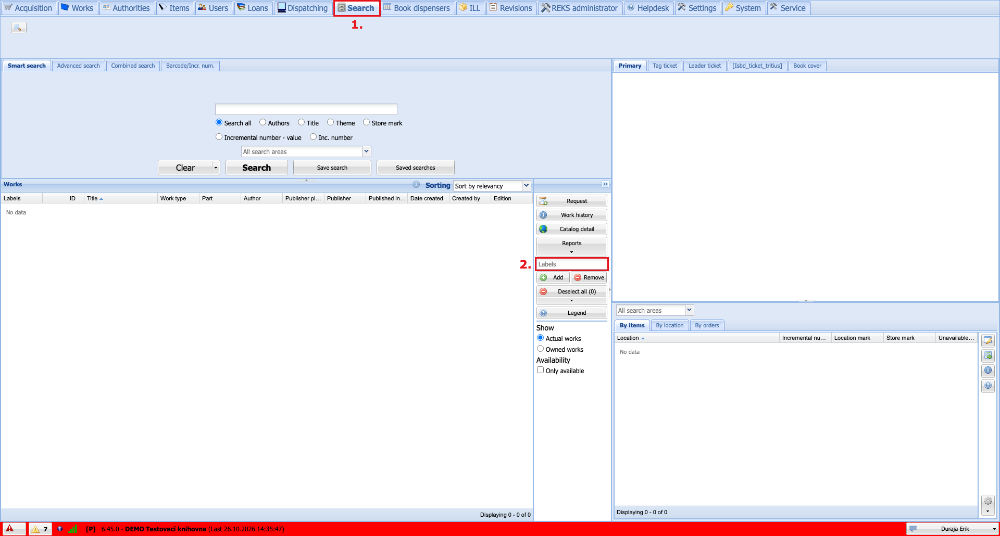Open the REKS administrator tab
1000x536 pixels.
pyautogui.click(x=579, y=8)
